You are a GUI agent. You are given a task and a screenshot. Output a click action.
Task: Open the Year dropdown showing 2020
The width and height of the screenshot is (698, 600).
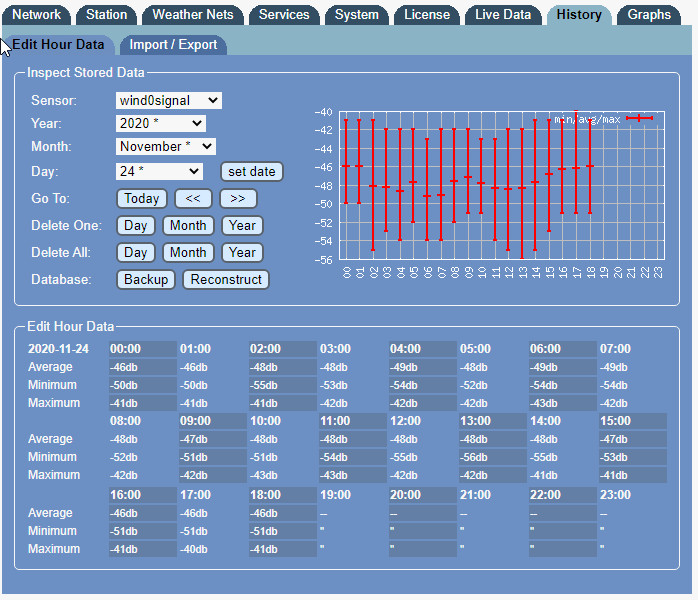pos(161,123)
